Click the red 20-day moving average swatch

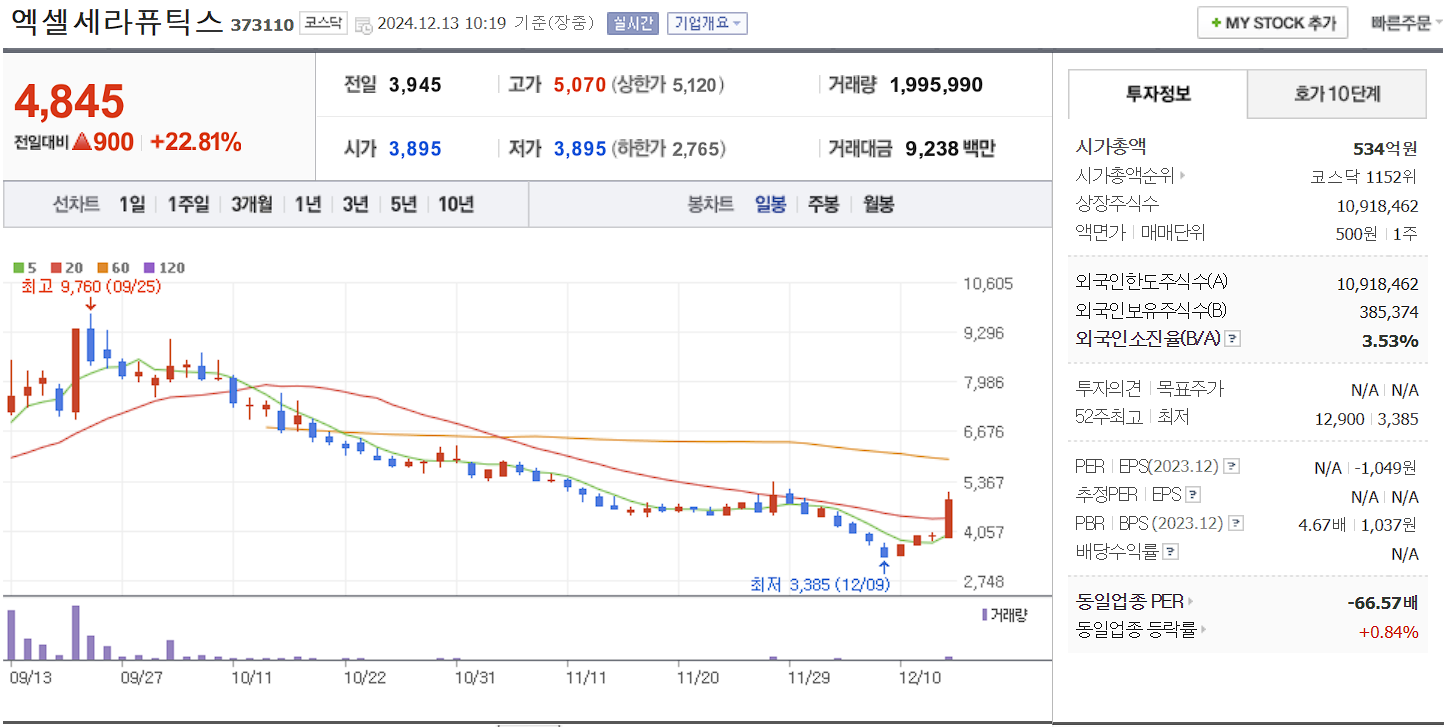click(x=55, y=268)
